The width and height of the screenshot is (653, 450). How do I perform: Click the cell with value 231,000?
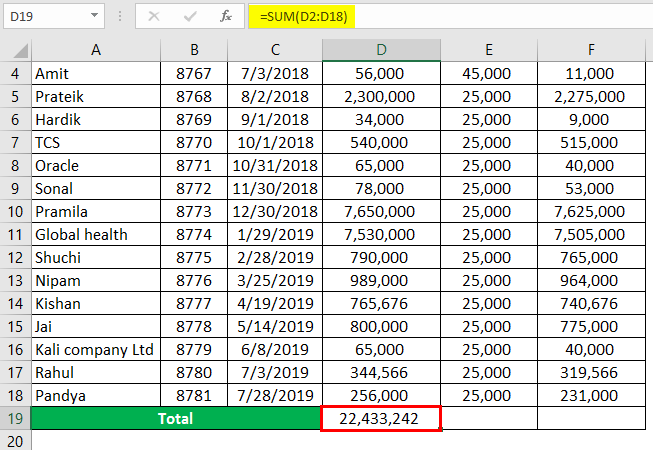(x=591, y=395)
